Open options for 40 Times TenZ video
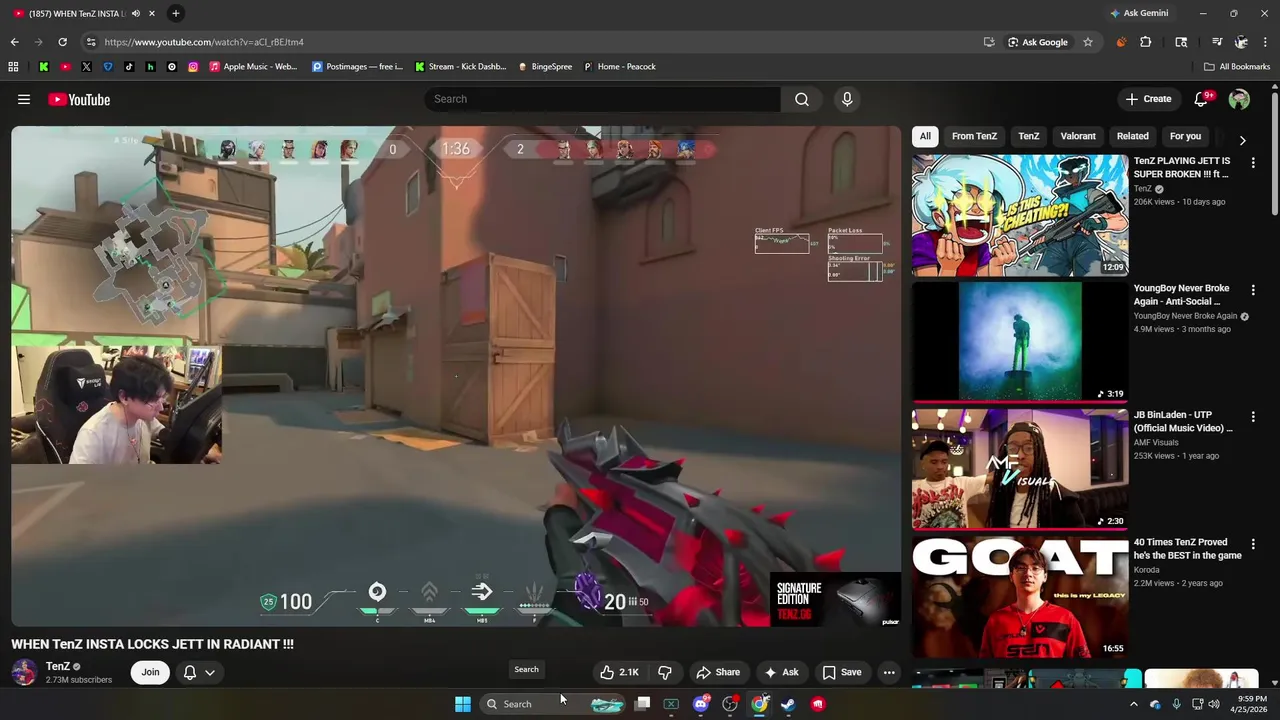This screenshot has width=1280, height=720. 1253,545
